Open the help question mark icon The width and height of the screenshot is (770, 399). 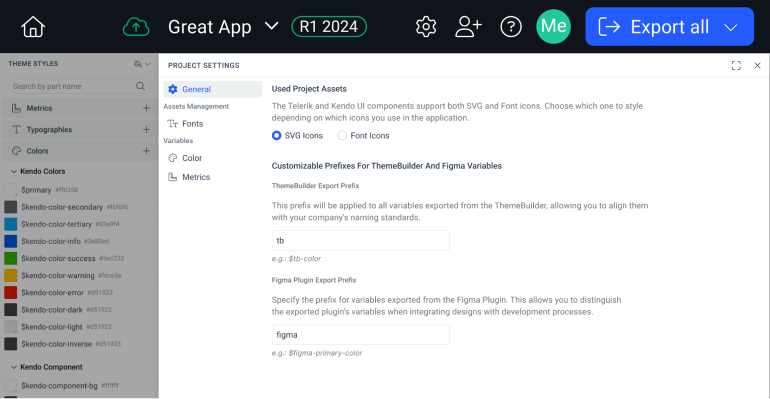point(511,27)
